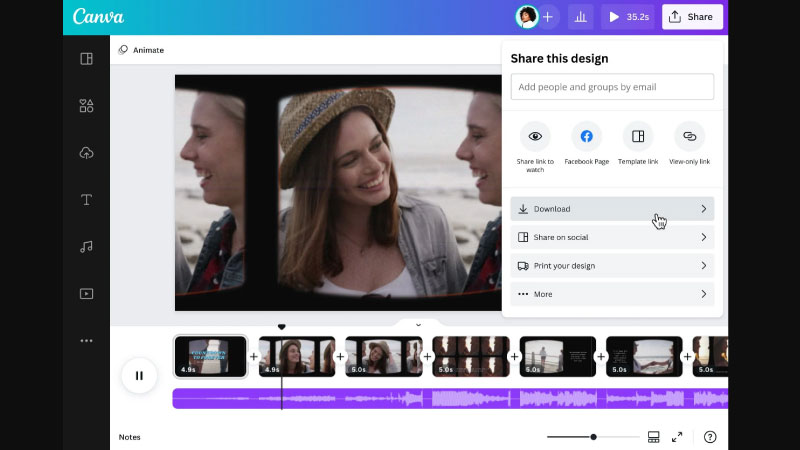800x450 pixels.
Task: Open the sidebar three-dots More menu
Action: click(86, 340)
